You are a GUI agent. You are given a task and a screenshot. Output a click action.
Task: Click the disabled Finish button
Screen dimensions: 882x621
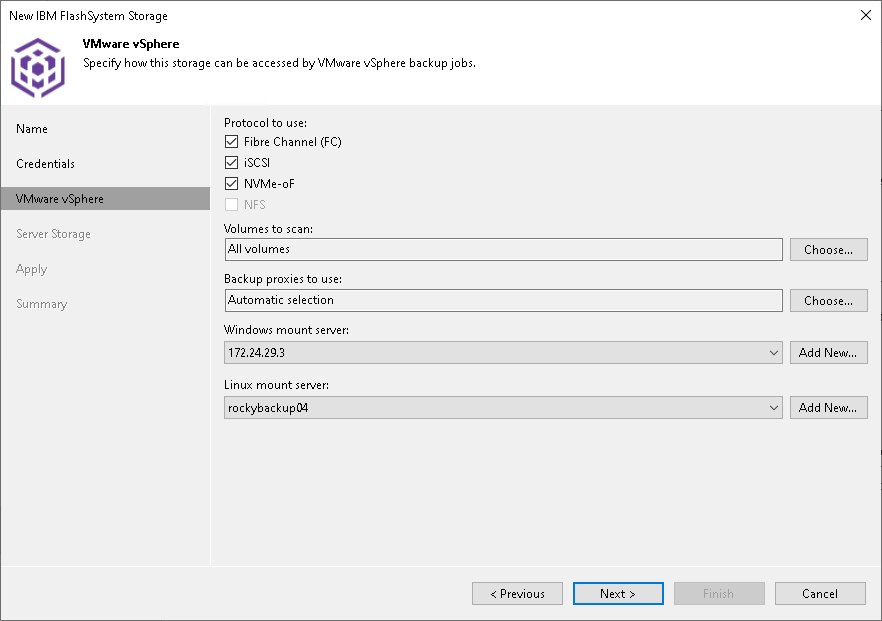(719, 593)
